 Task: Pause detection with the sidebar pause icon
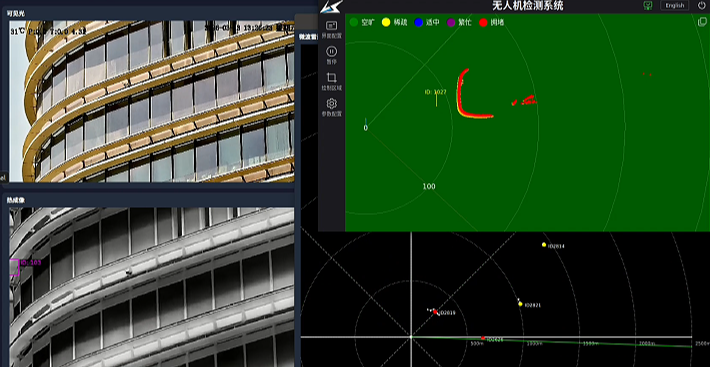coord(331,52)
